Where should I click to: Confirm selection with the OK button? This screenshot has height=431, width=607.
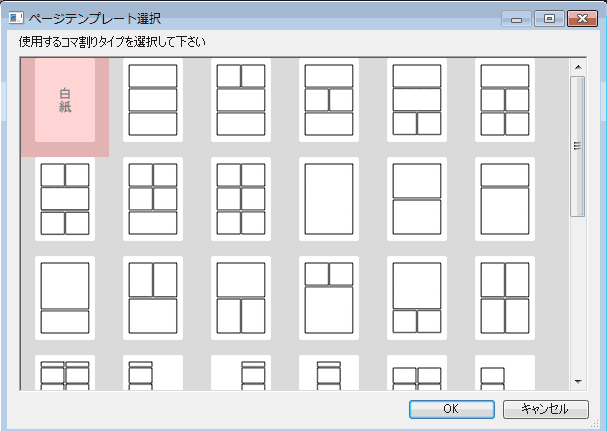[x=452, y=409]
